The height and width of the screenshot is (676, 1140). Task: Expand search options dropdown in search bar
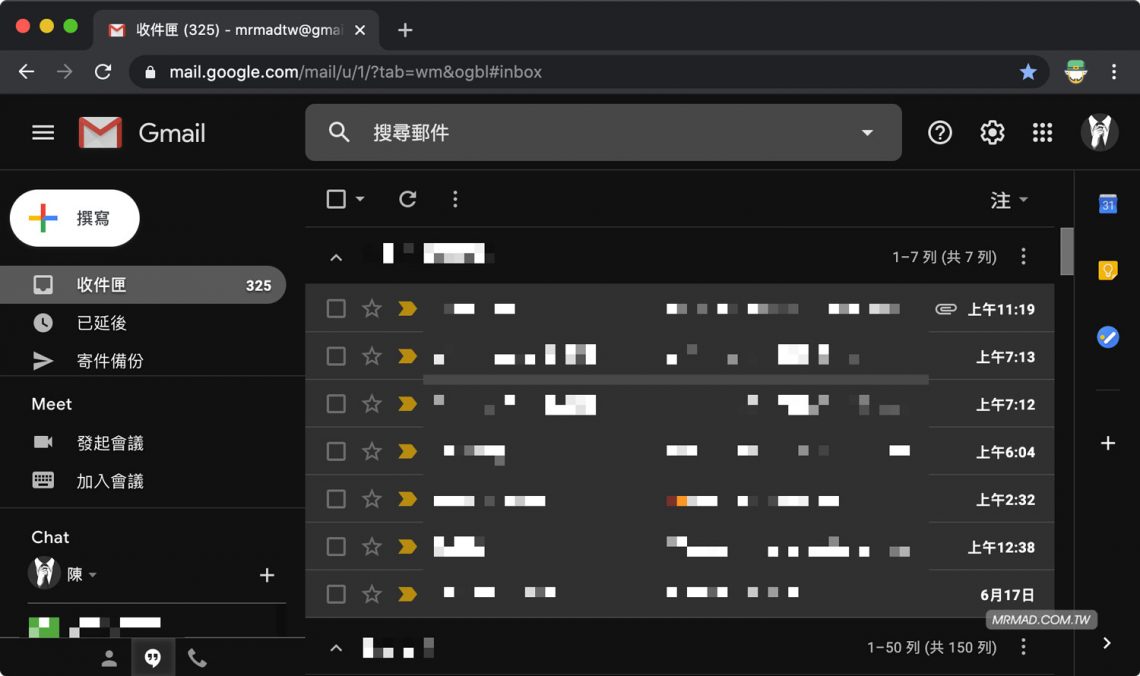tap(867, 133)
